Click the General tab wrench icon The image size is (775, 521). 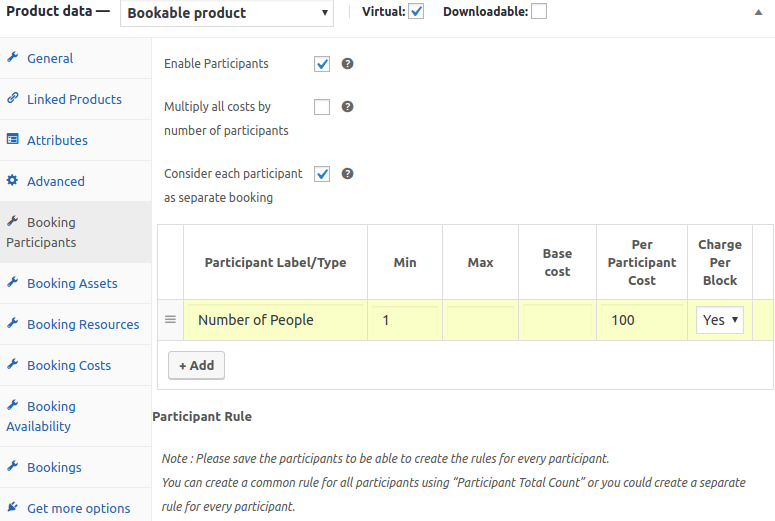point(13,57)
